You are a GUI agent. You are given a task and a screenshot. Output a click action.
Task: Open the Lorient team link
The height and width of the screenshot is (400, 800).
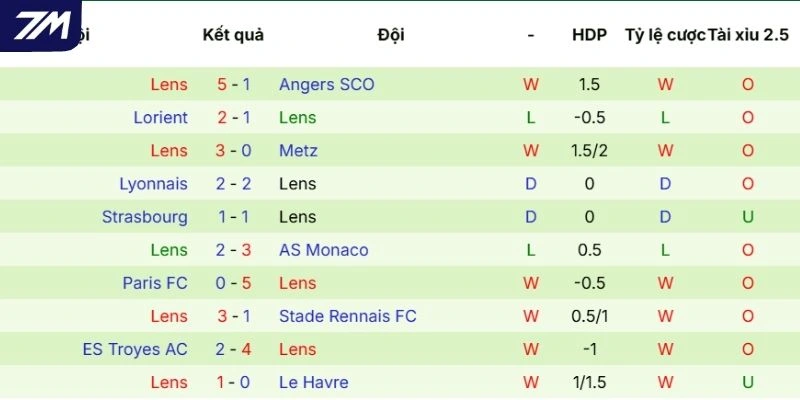click(x=160, y=118)
